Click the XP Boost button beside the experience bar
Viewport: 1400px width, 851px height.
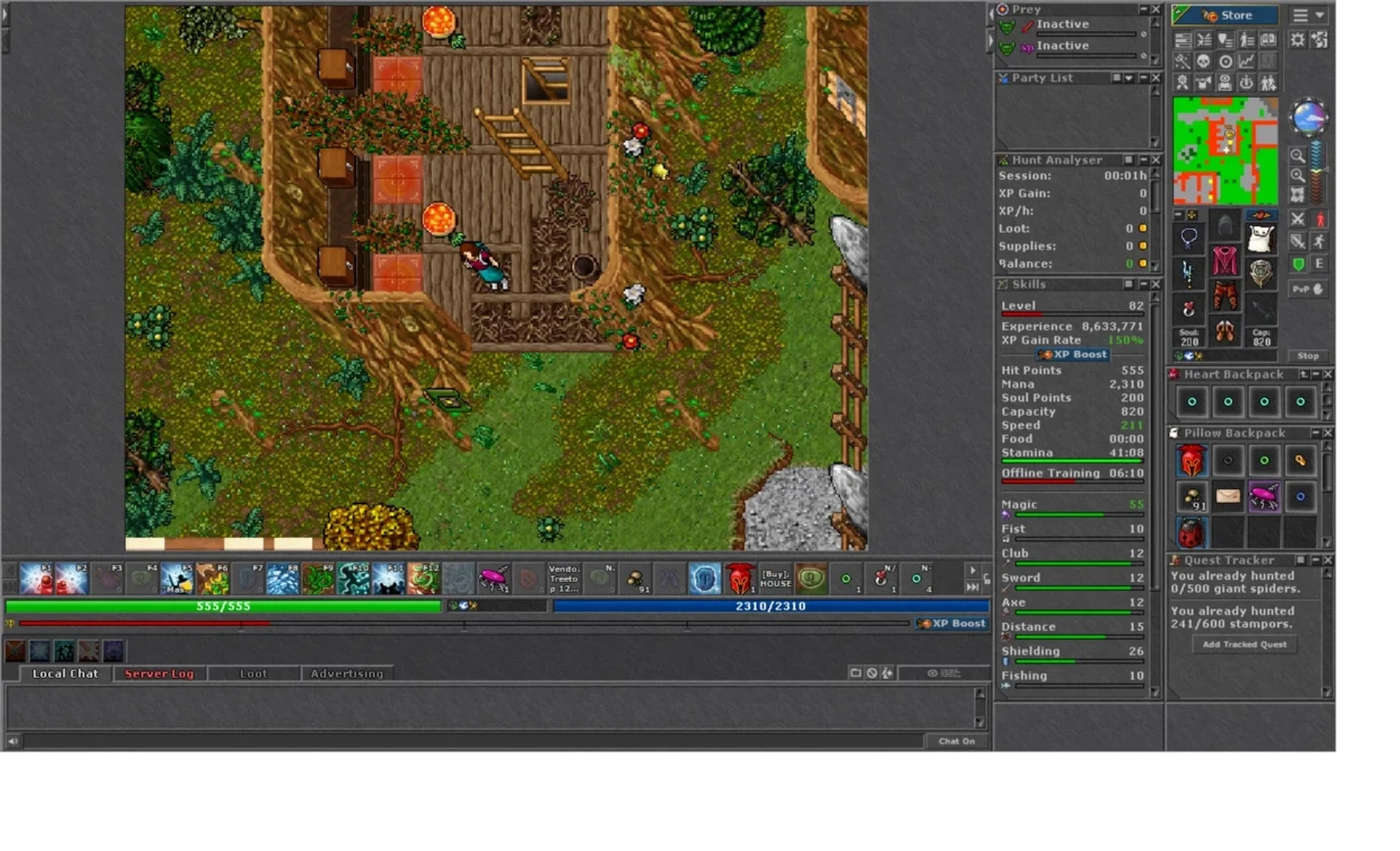[951, 623]
